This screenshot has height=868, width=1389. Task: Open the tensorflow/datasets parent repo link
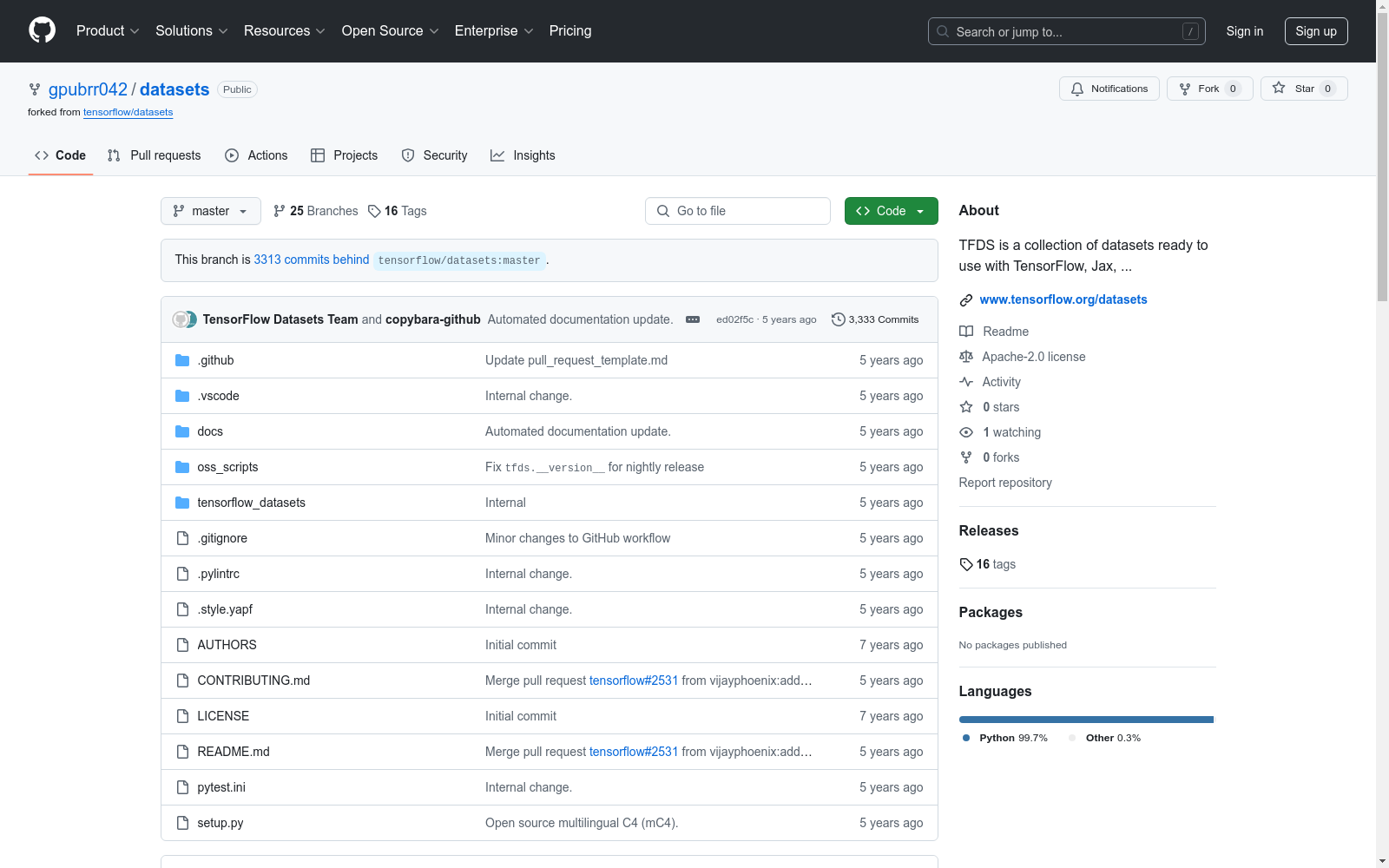coord(128,112)
